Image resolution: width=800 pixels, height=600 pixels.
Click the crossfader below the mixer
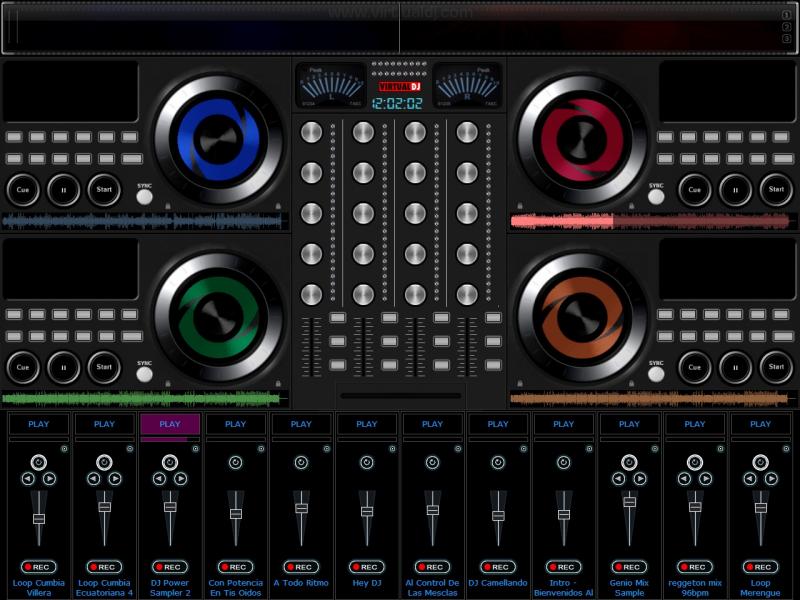(x=401, y=395)
